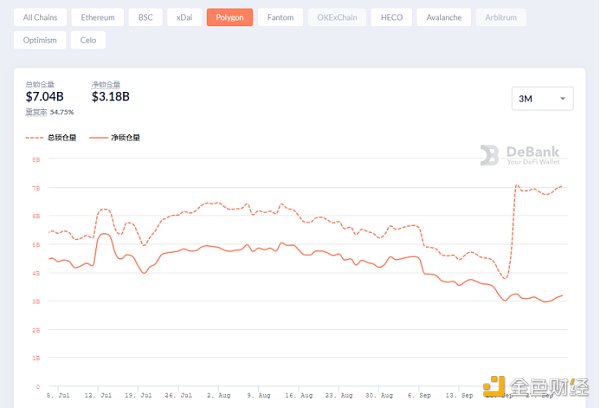Open the xDai chain tab
Image resolution: width=600 pixels, height=408 pixels.
183,17
